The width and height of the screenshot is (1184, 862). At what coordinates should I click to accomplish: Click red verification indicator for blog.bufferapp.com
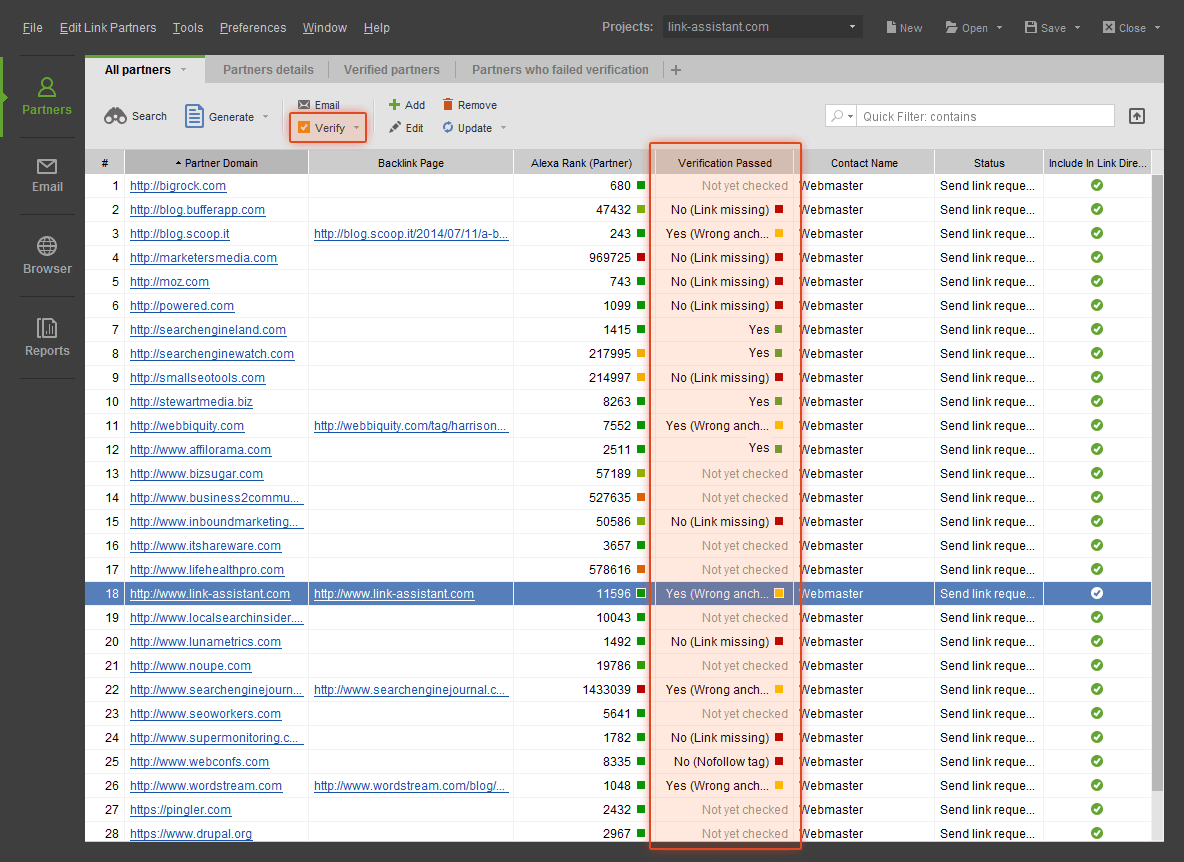(779, 209)
